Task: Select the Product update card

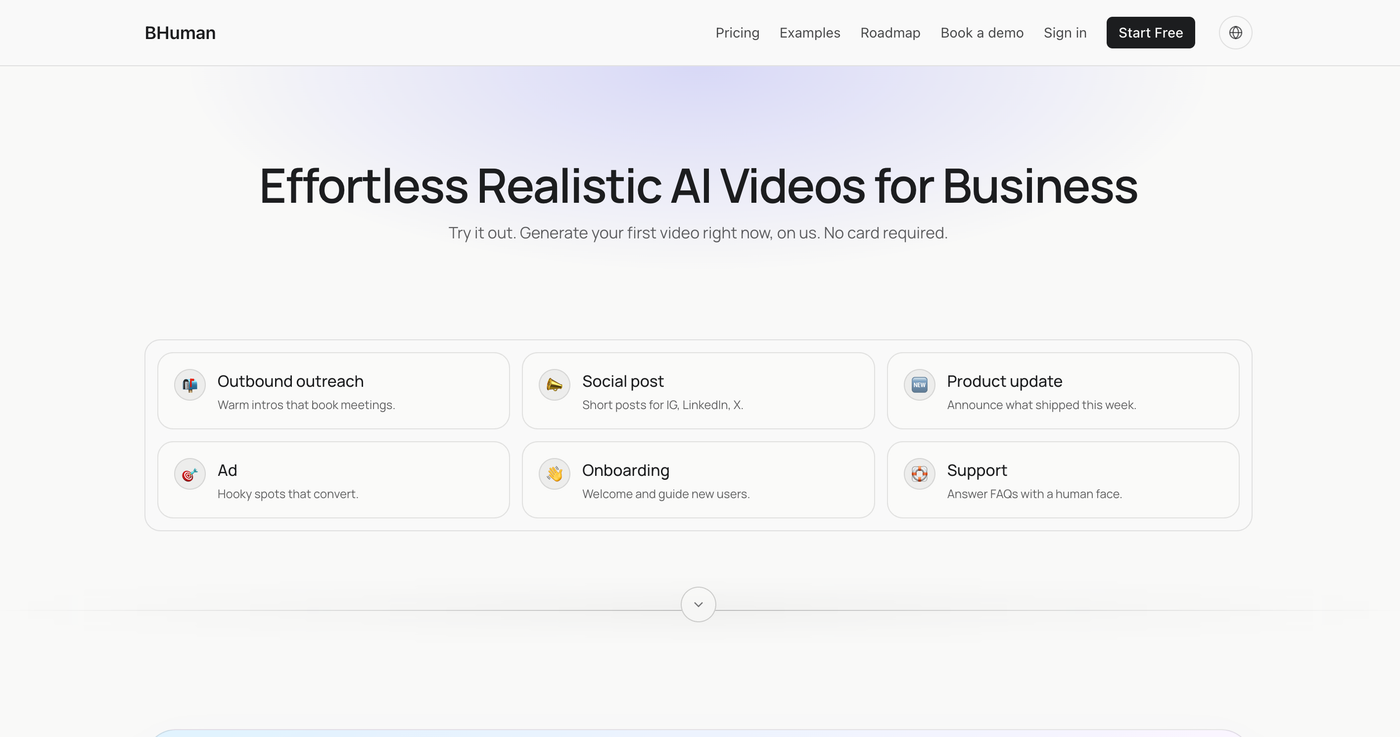Action: coord(1063,391)
